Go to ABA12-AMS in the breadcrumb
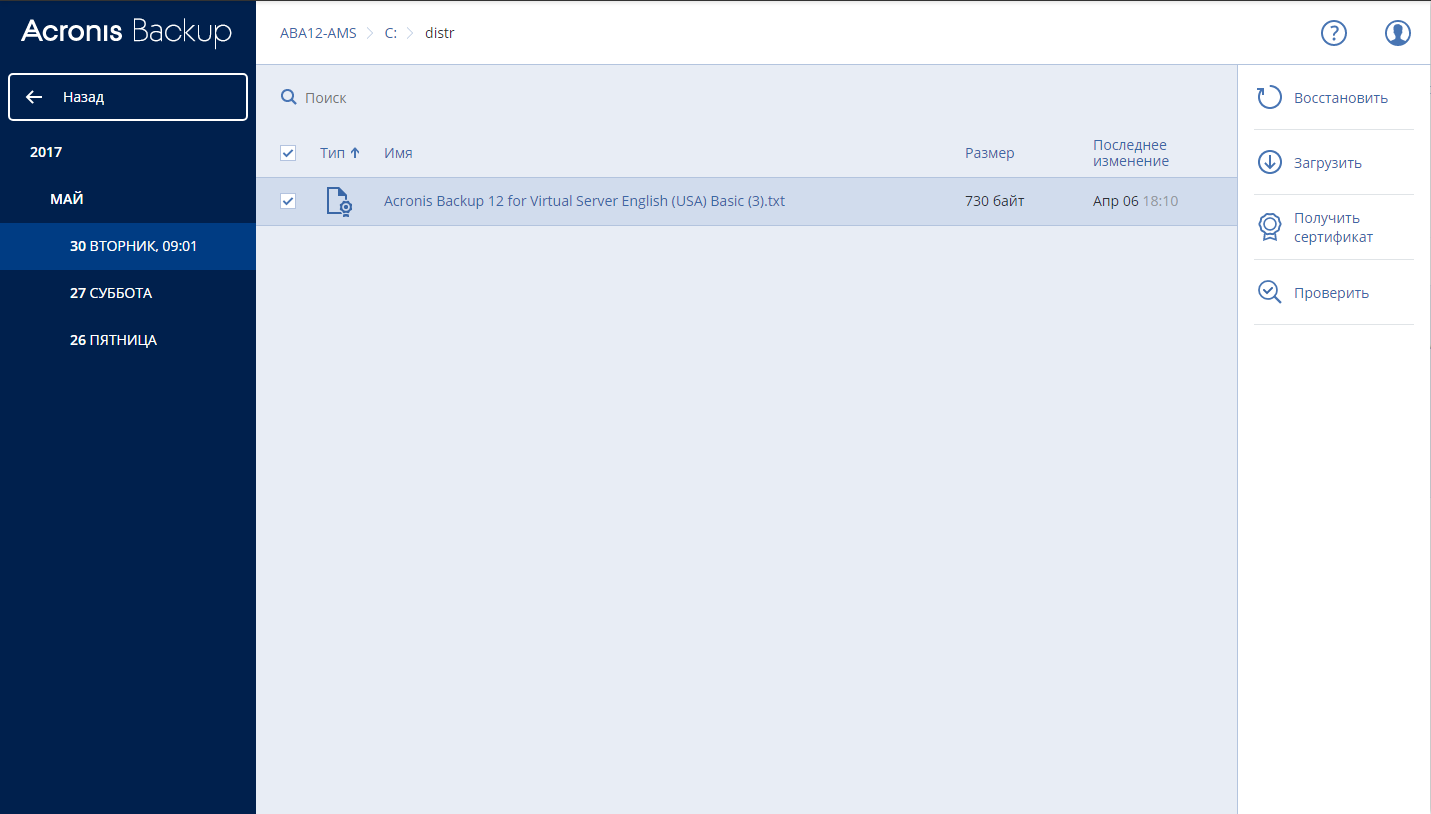 coord(318,33)
